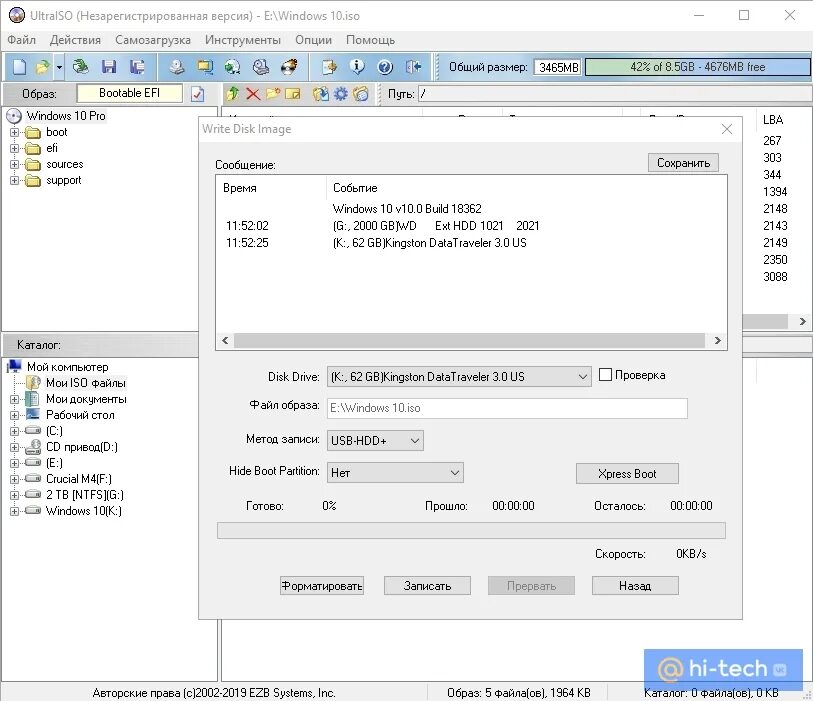Open the Помощь menu
Image resolution: width=813 pixels, height=701 pixels.
click(370, 40)
